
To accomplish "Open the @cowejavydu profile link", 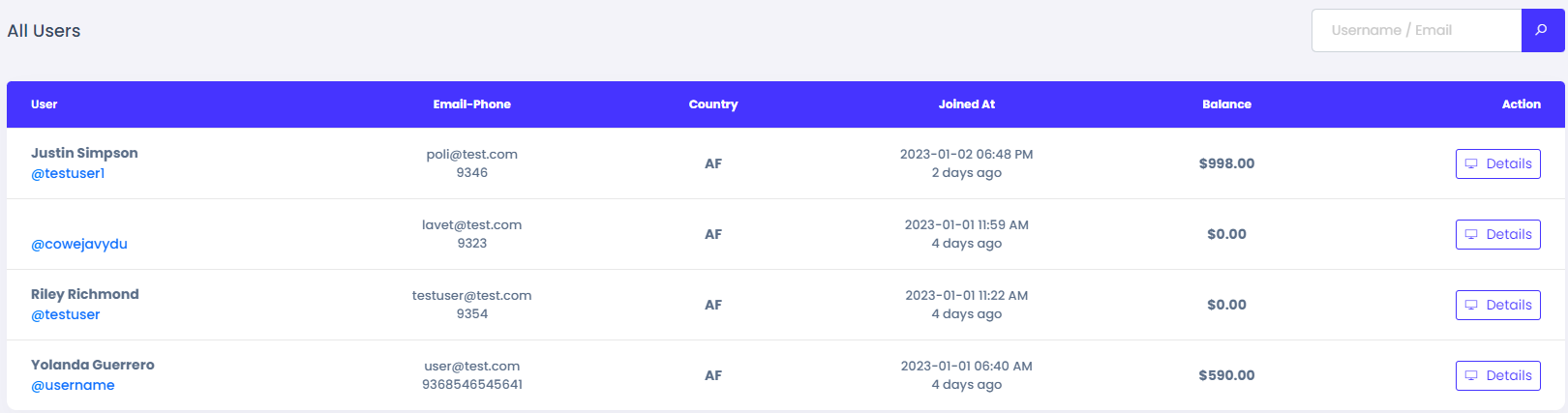I will [79, 245].
